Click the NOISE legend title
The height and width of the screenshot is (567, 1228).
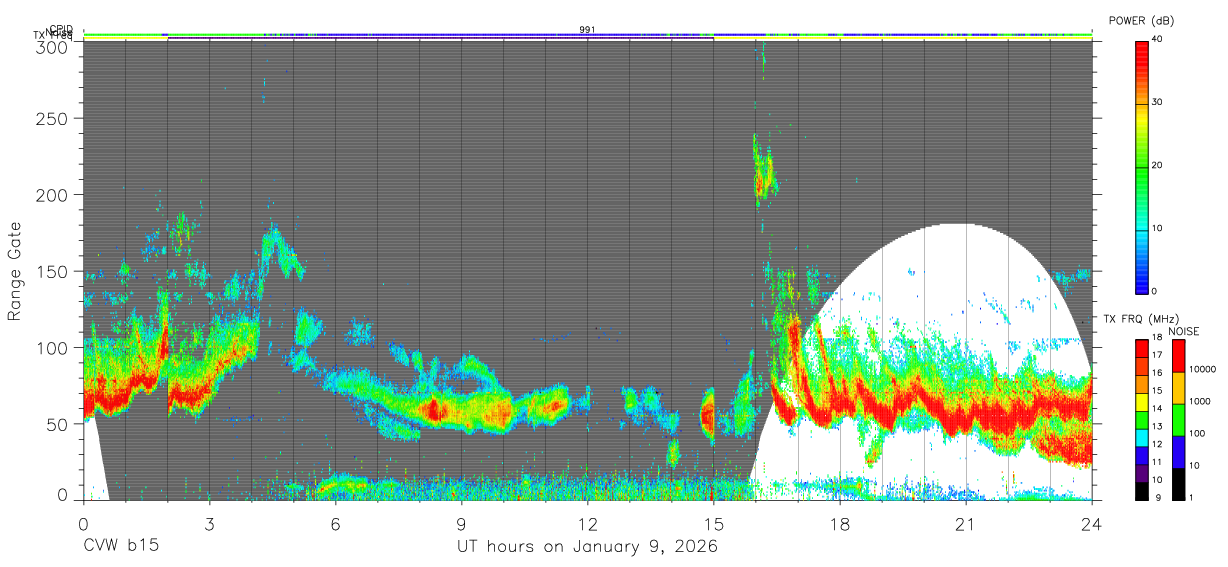pos(1183,331)
